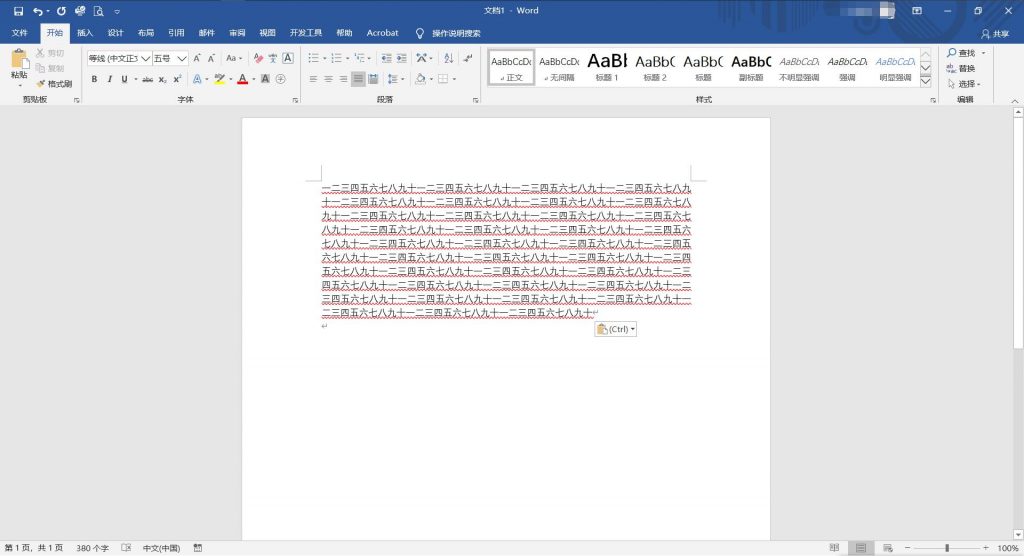Open the paste options (Ctrl) popup
Viewport: 1024px width, 556px height.
click(x=615, y=329)
